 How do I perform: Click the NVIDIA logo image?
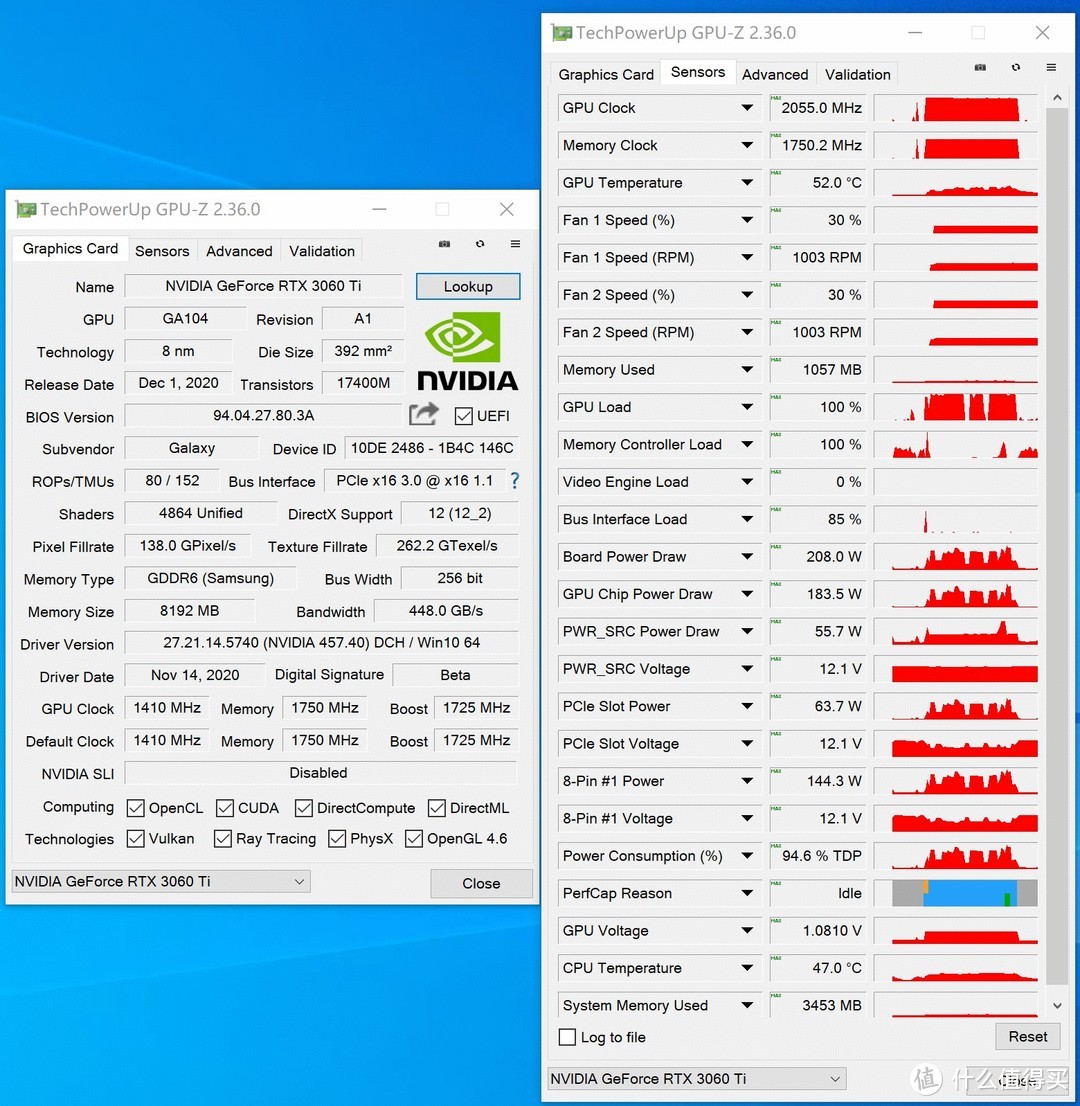(x=468, y=351)
